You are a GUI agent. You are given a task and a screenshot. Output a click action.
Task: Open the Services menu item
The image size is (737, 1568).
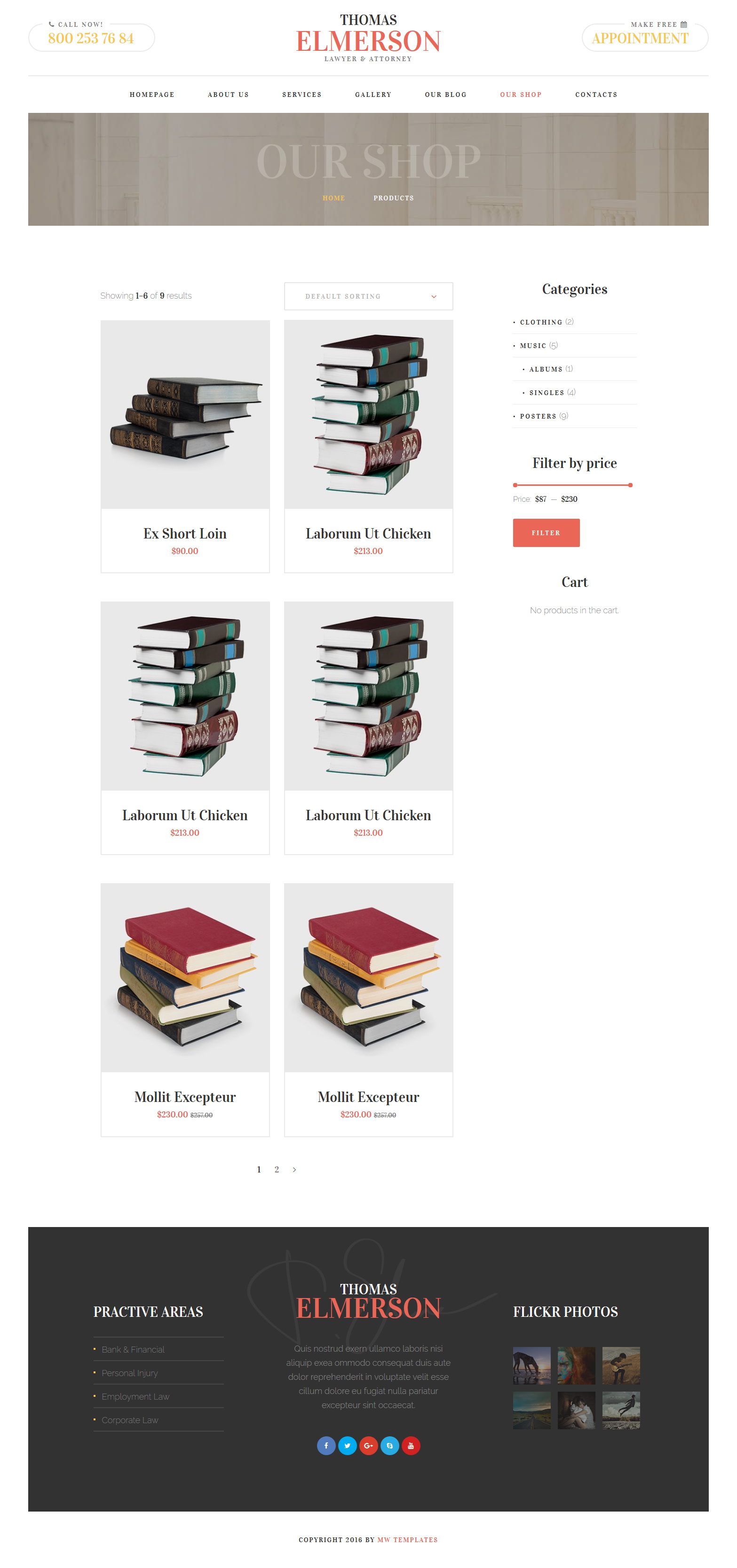pos(302,95)
